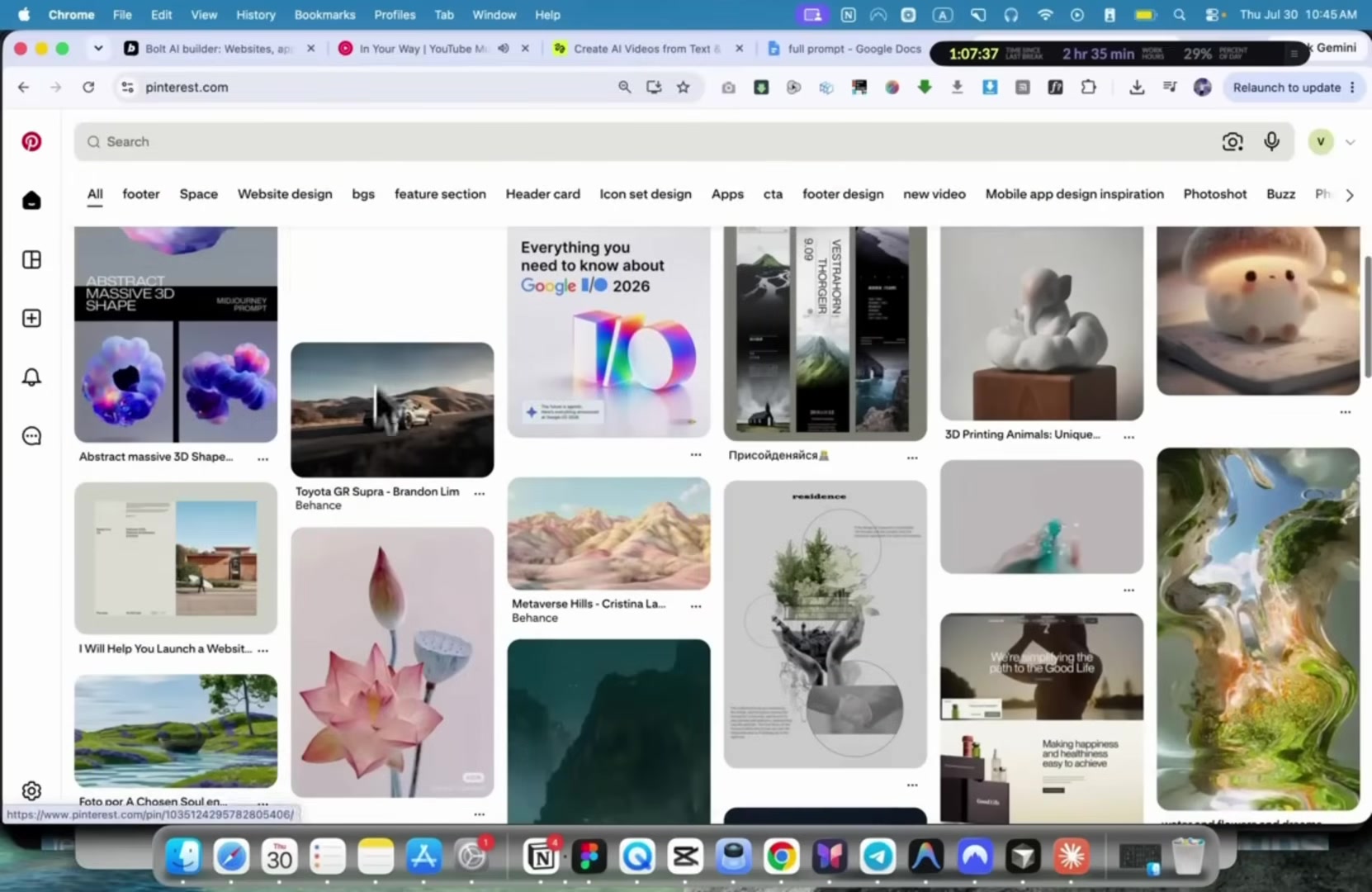Expand accounts chevron beside profile avatar
The width and height of the screenshot is (1372, 892).
(1351, 142)
